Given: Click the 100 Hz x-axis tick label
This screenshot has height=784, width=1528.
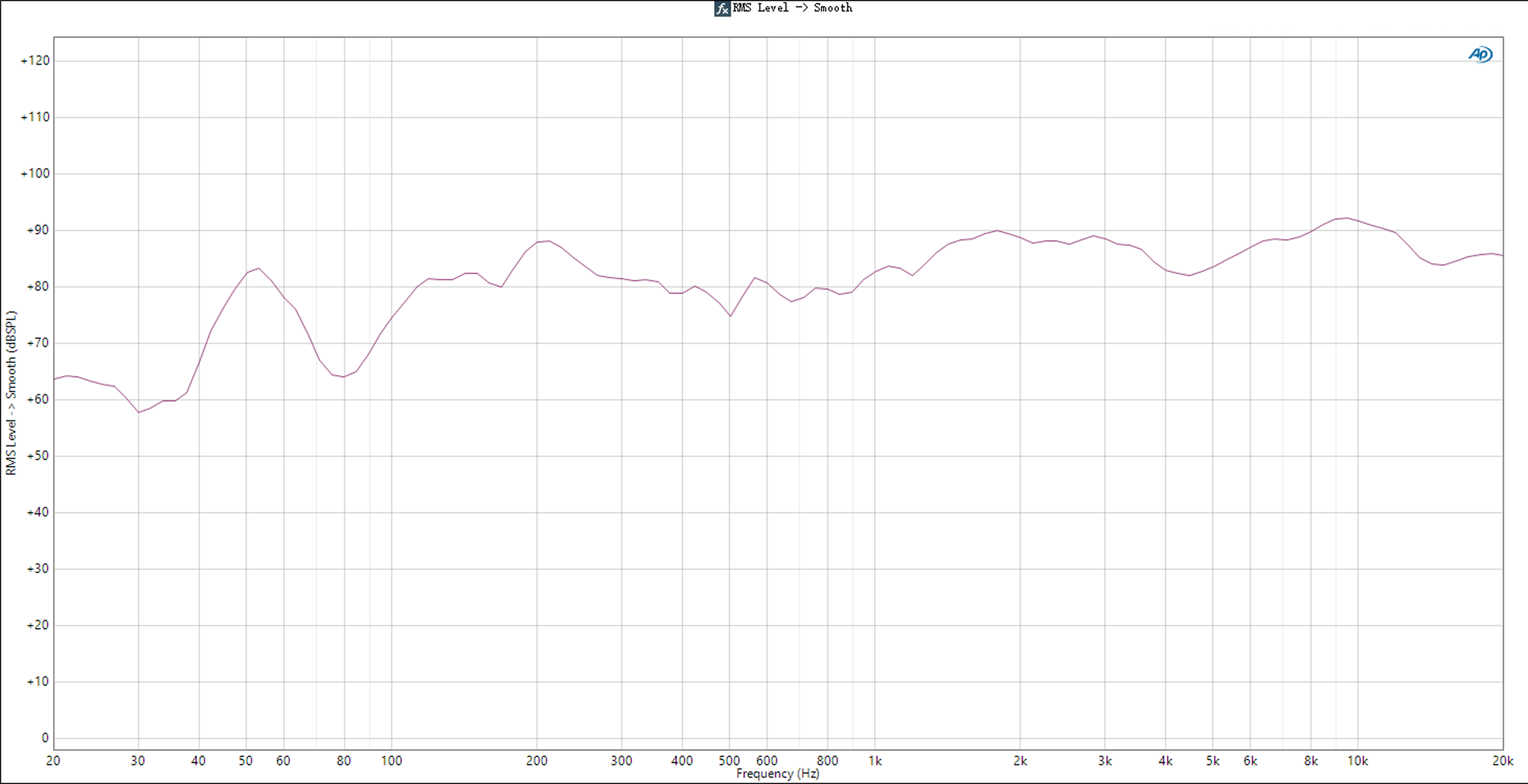Looking at the screenshot, I should (x=391, y=761).
